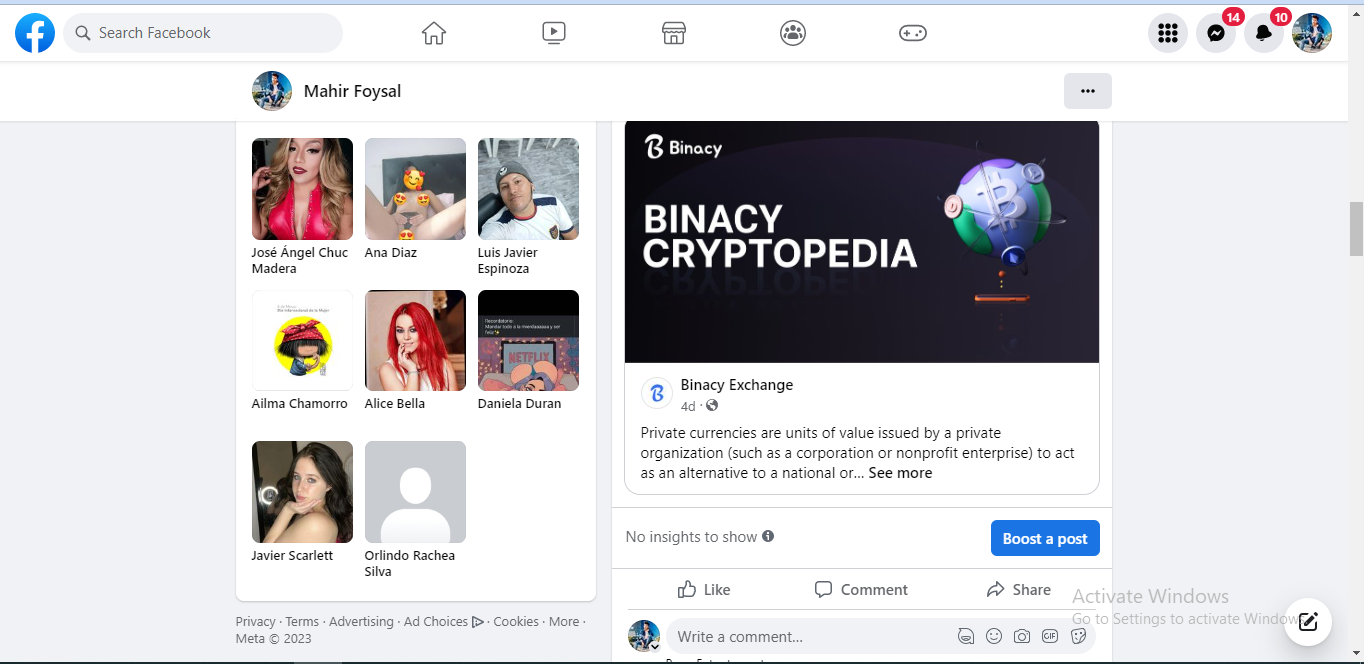Screen dimensions: 1364x664
Task: Click the Comment button
Action: pos(861,590)
